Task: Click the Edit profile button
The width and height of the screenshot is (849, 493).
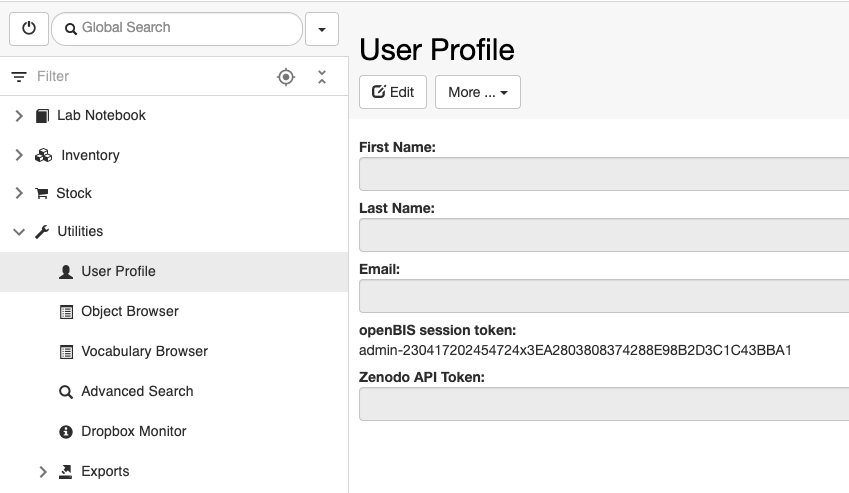Action: [393, 92]
